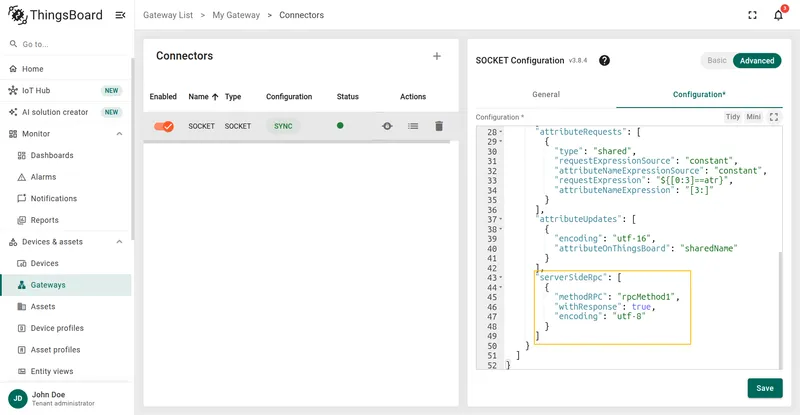
Task: Collapse the Monitor menu section
Action: [x=119, y=134]
